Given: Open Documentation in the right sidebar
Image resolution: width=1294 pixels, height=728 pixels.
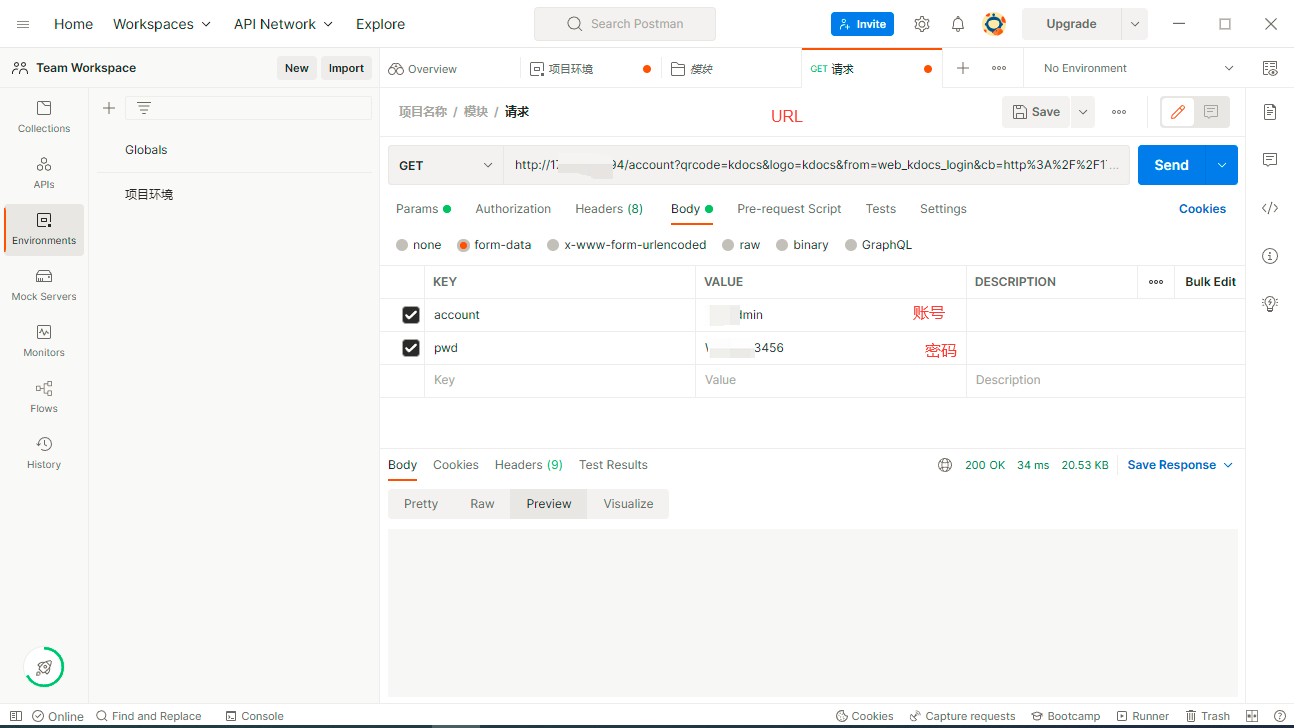Looking at the screenshot, I should [1270, 111].
